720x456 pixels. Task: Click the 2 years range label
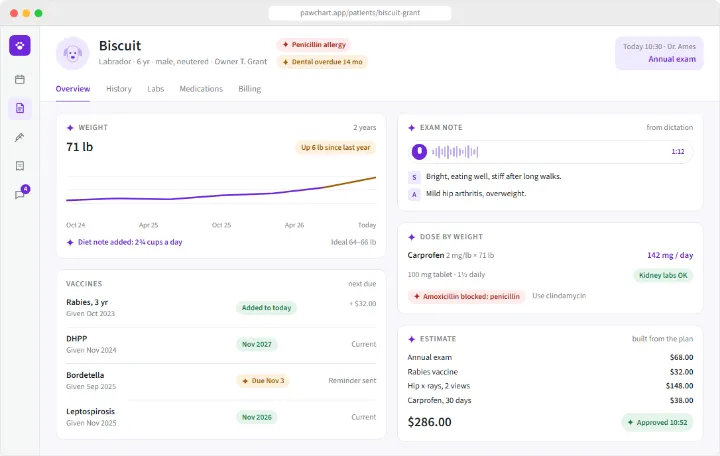(365, 128)
